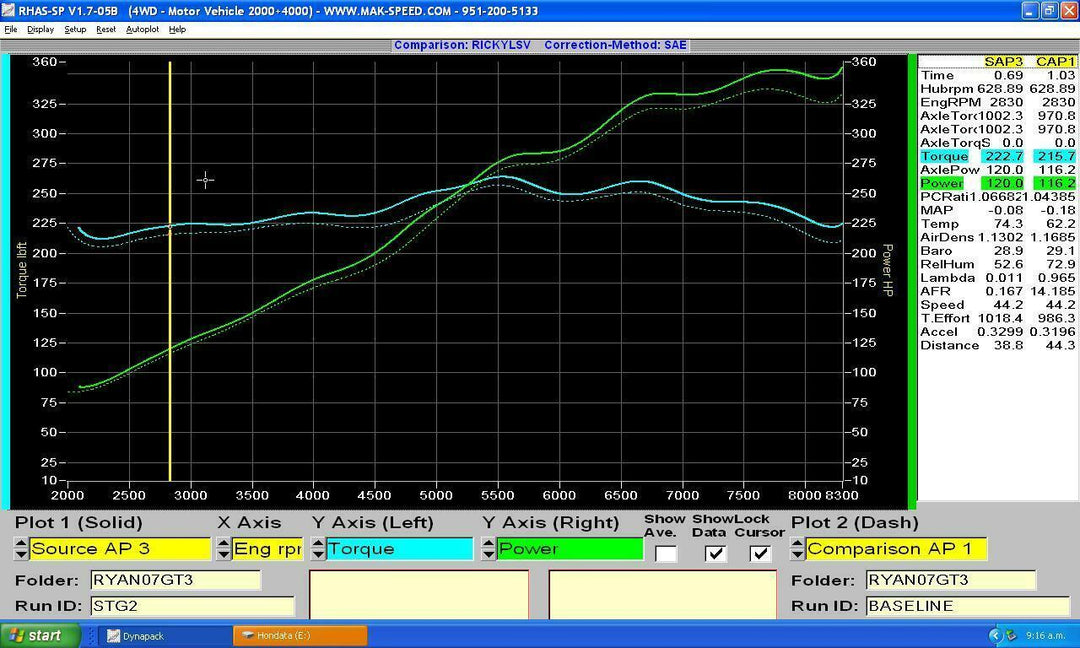Click the down arrow beside the Torque selector
The height and width of the screenshot is (648, 1080).
[x=316, y=553]
